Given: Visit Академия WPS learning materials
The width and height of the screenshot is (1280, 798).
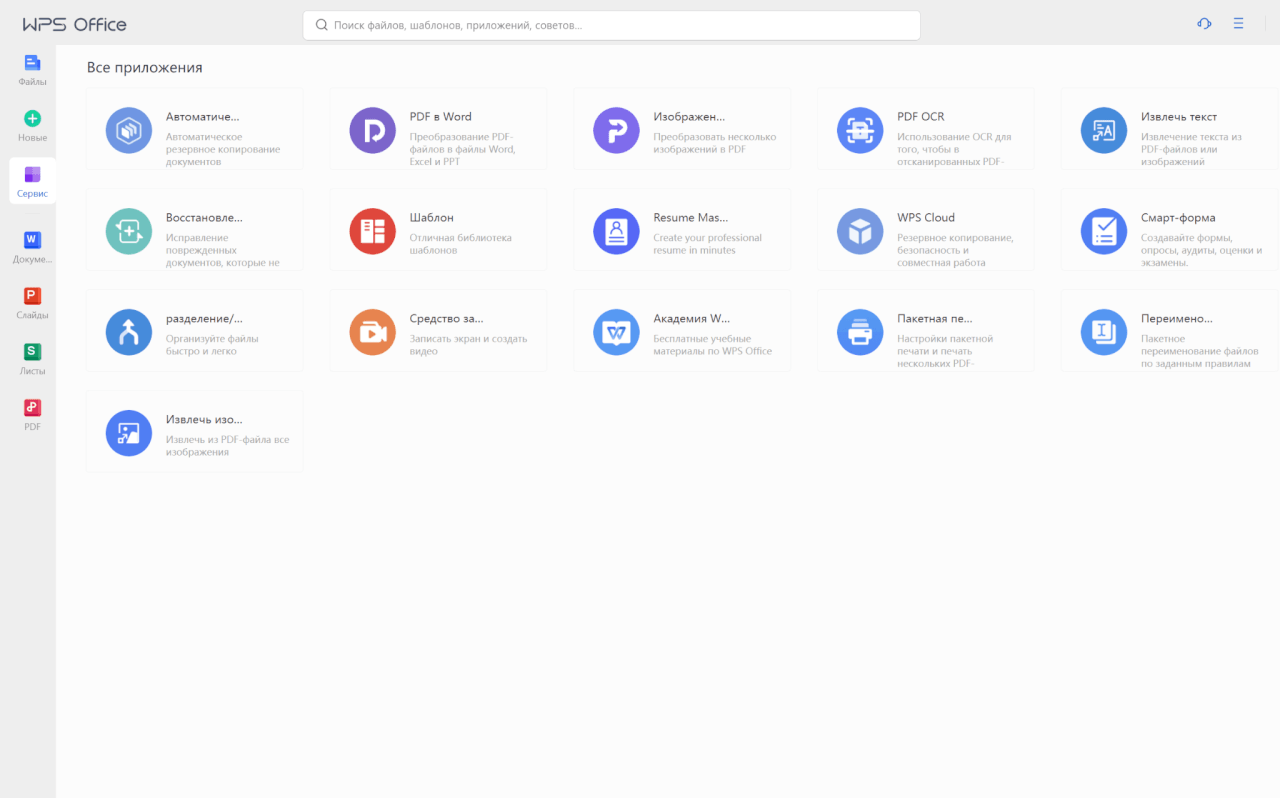Looking at the screenshot, I should (x=681, y=330).
